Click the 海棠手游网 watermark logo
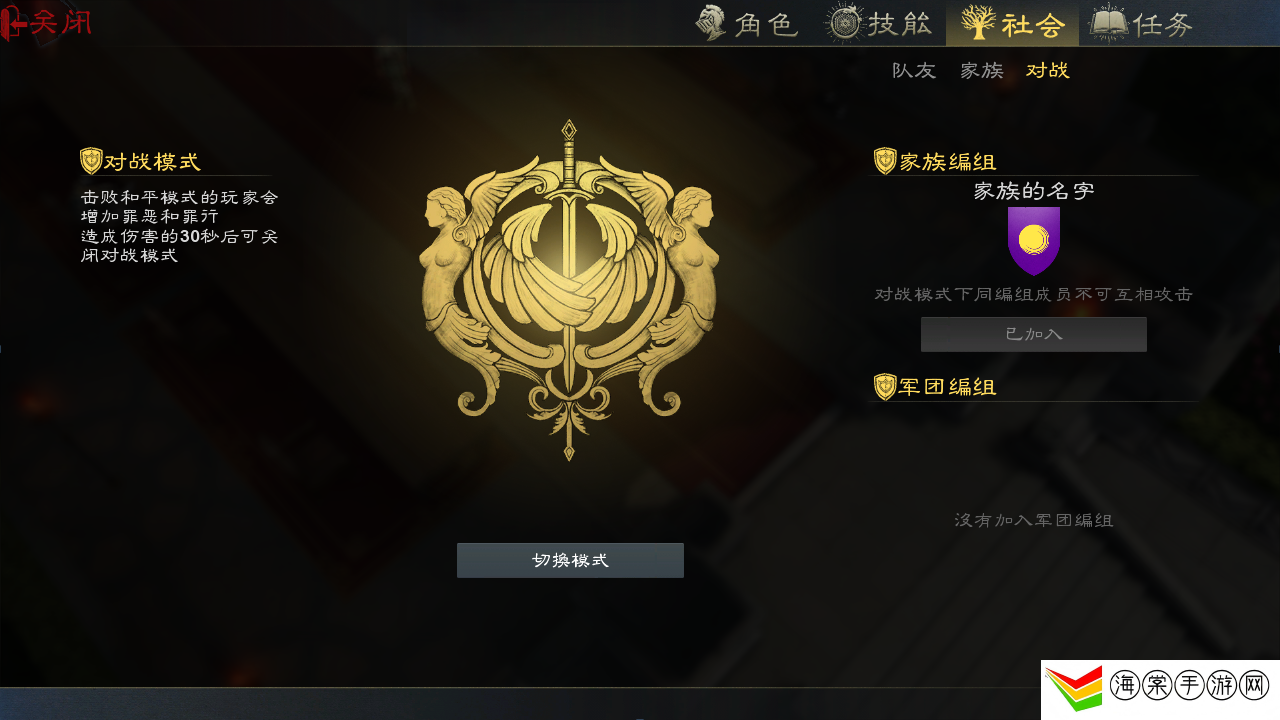 click(x=1160, y=690)
